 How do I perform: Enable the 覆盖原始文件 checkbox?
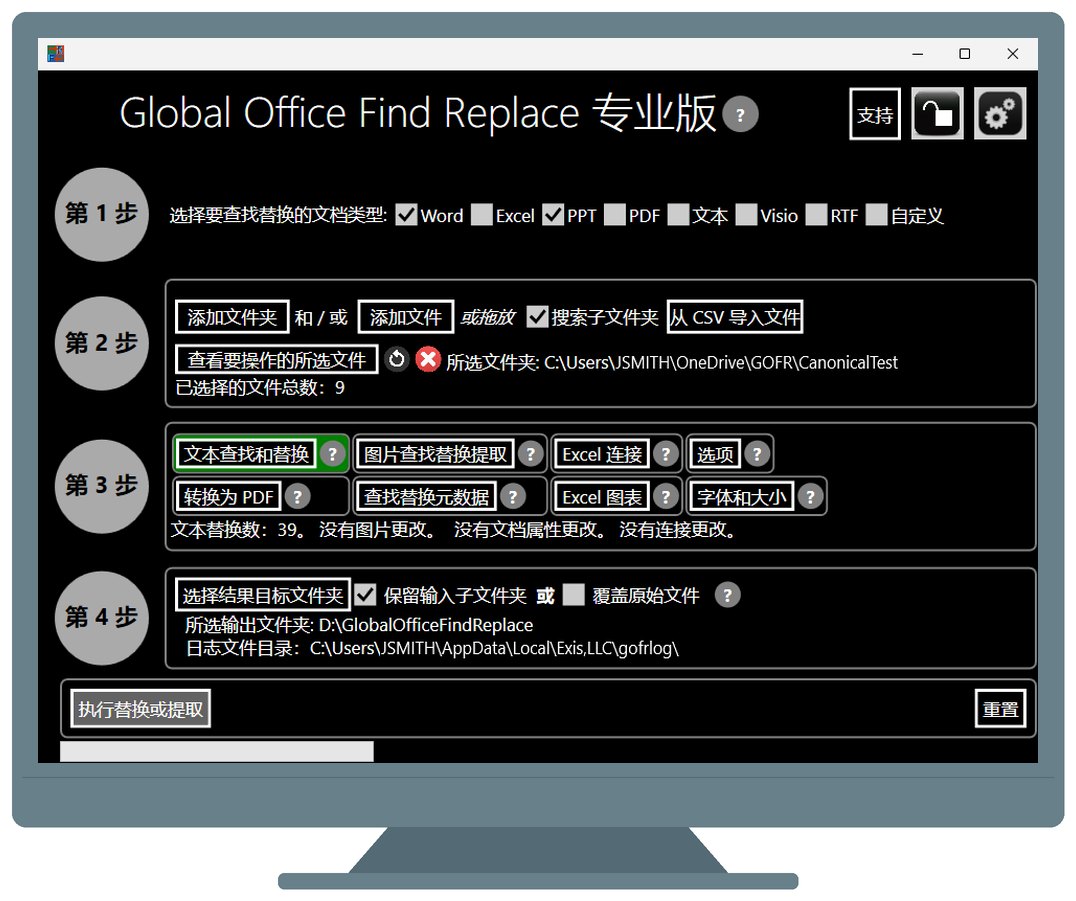pyautogui.click(x=574, y=595)
